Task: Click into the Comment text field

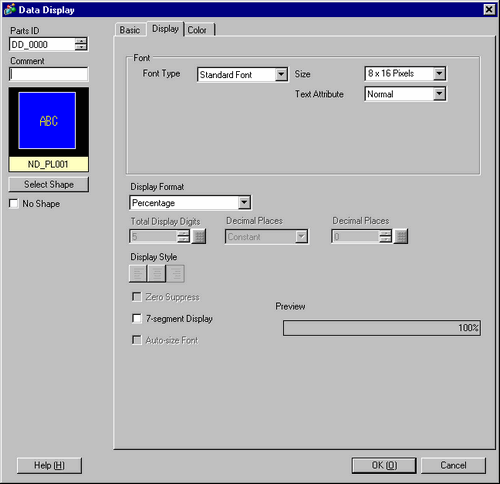Action: point(49,74)
